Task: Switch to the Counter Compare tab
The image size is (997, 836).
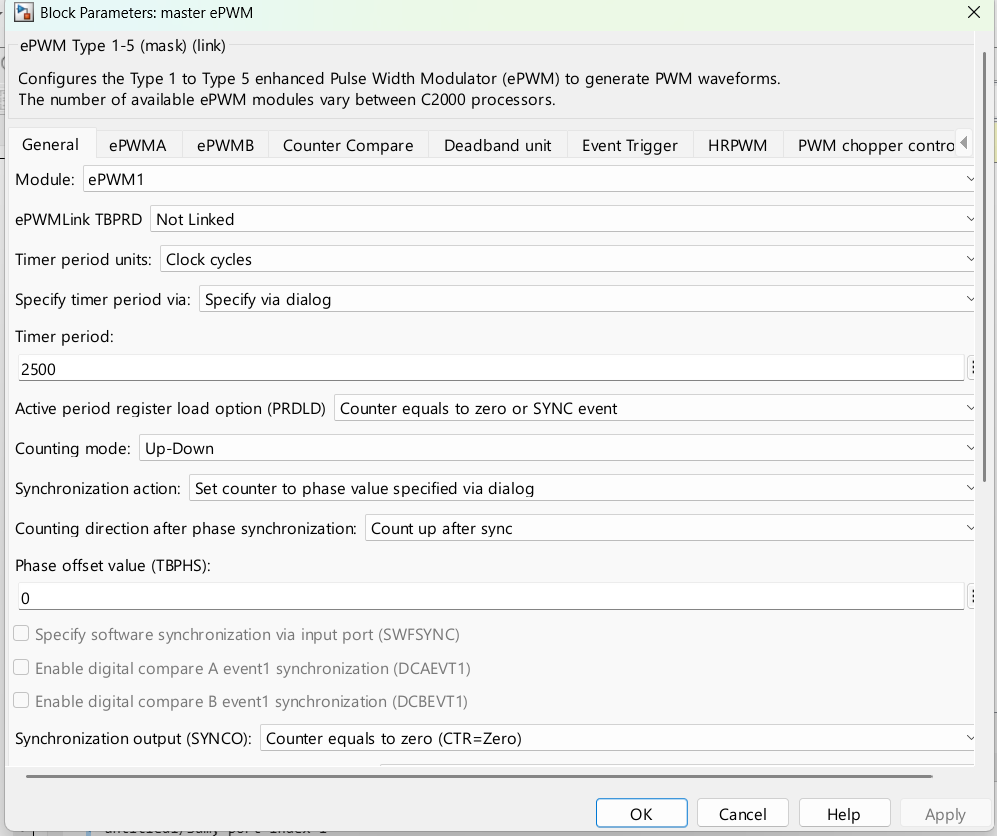Action: point(348,146)
